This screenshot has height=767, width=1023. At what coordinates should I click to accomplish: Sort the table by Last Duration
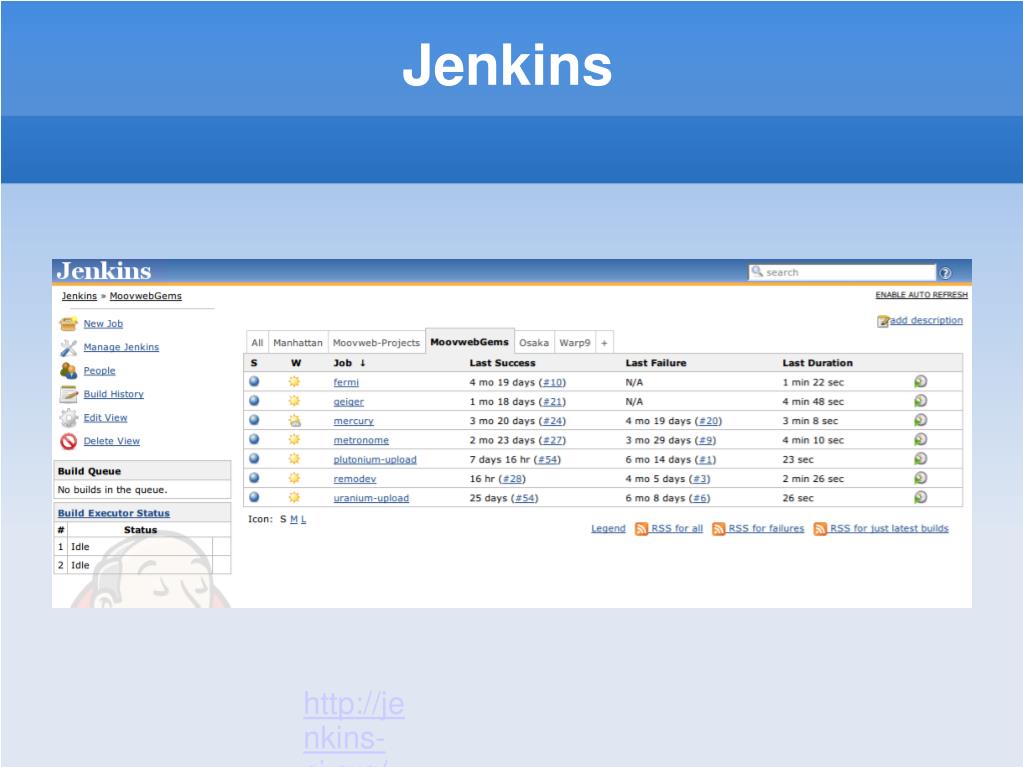pyautogui.click(x=817, y=363)
